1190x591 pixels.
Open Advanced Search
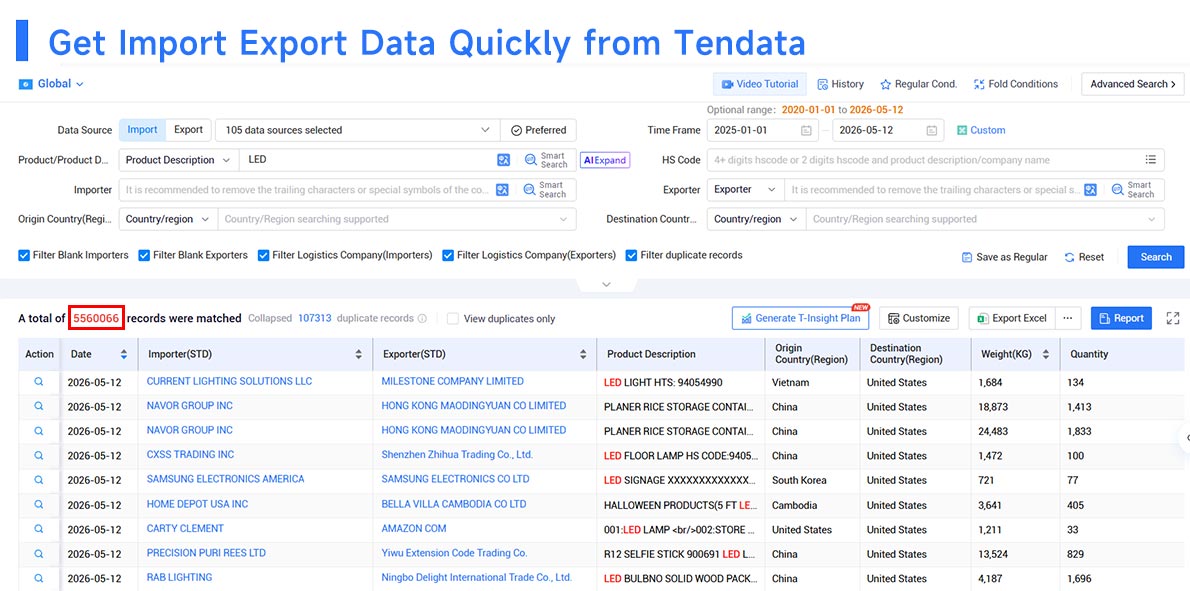[1132, 84]
